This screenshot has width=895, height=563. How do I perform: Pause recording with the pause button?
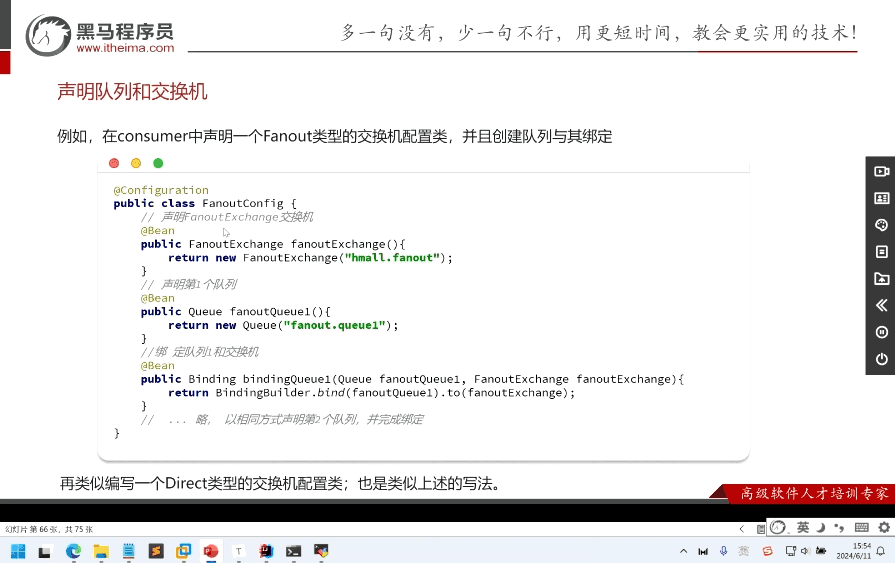(881, 332)
